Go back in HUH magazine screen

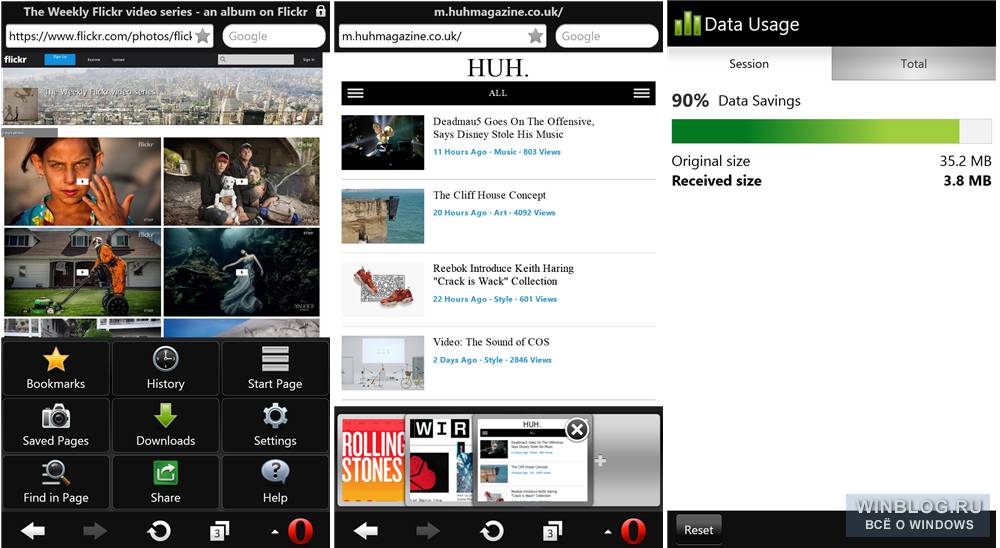coord(366,530)
